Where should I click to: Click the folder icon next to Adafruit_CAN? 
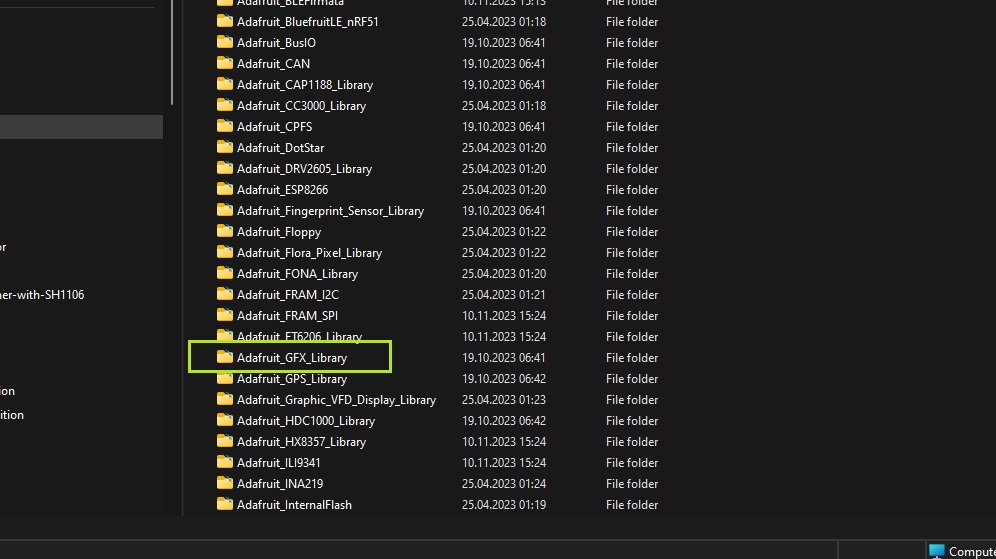225,63
